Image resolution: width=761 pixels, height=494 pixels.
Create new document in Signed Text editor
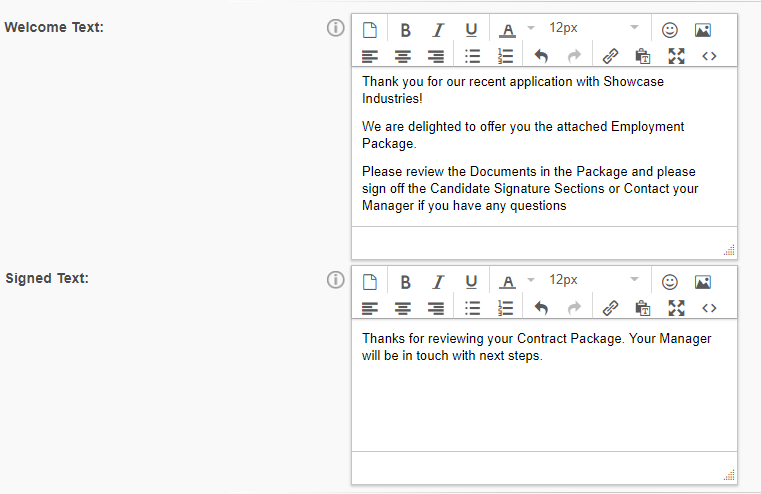coord(370,282)
